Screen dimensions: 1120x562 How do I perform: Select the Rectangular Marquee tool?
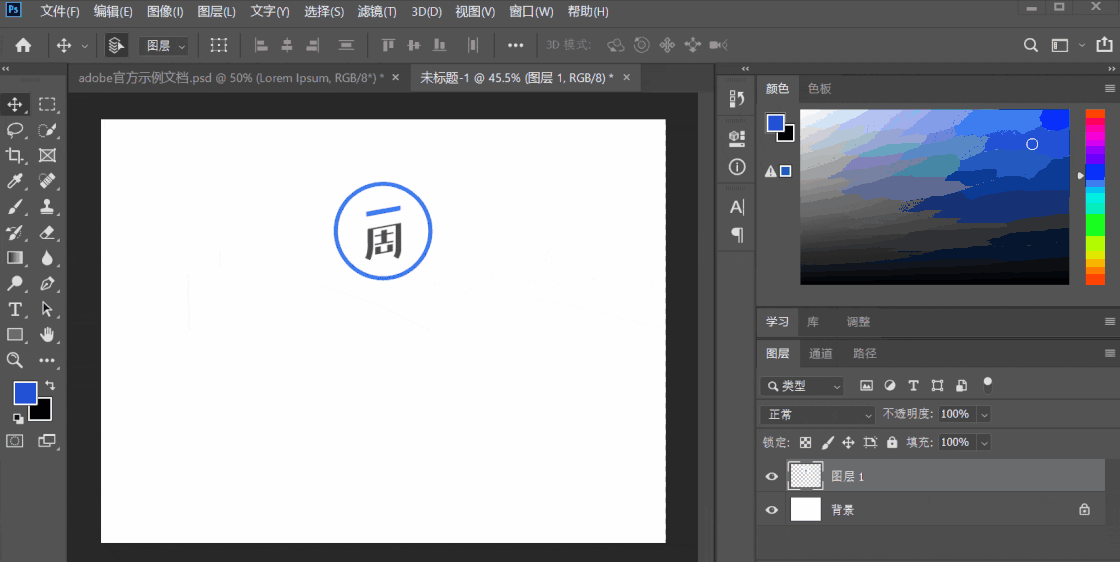[x=47, y=104]
